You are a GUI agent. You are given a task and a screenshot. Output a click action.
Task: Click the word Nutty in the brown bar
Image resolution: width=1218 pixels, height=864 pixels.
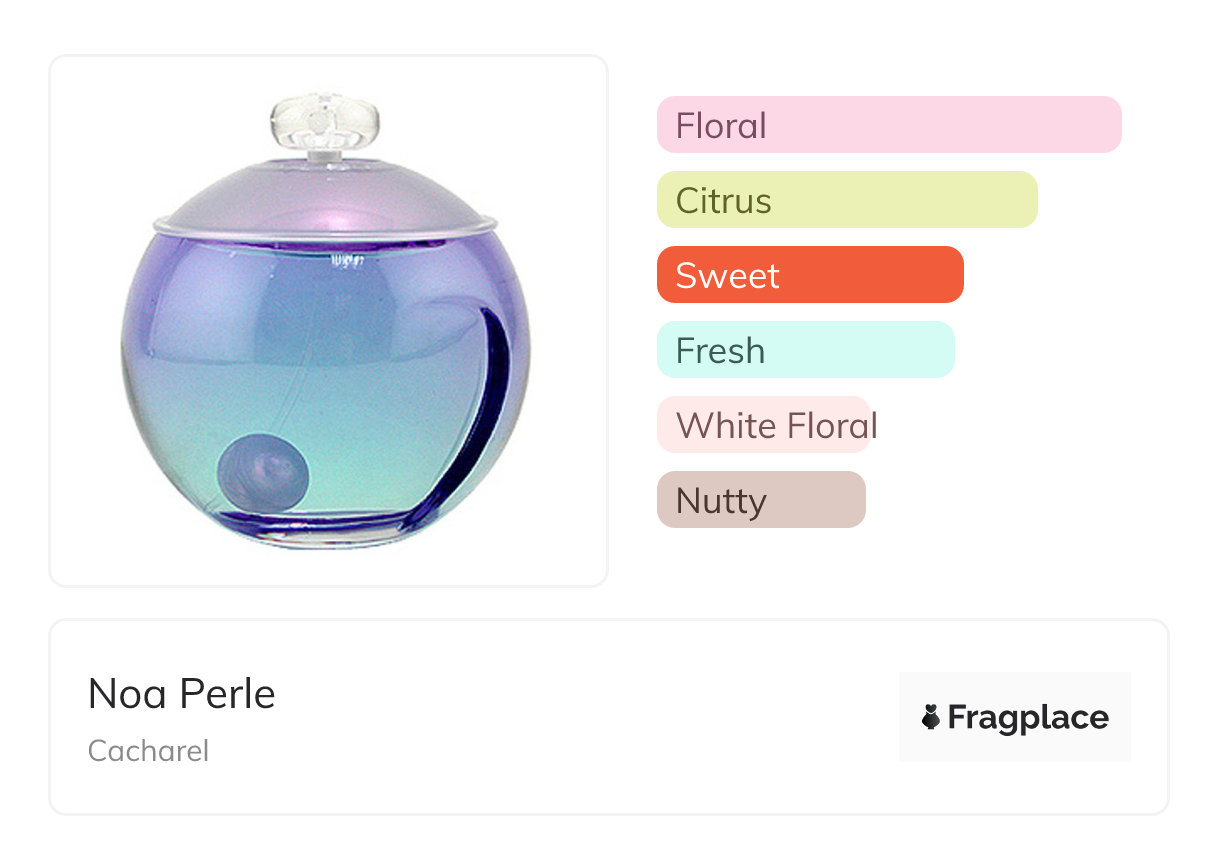pyautogui.click(x=721, y=501)
